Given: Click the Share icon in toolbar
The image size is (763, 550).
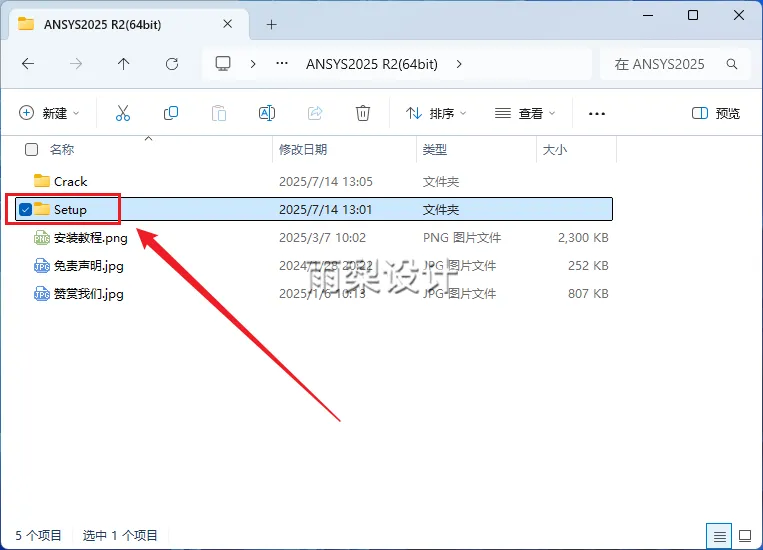Looking at the screenshot, I should click(x=315, y=113).
